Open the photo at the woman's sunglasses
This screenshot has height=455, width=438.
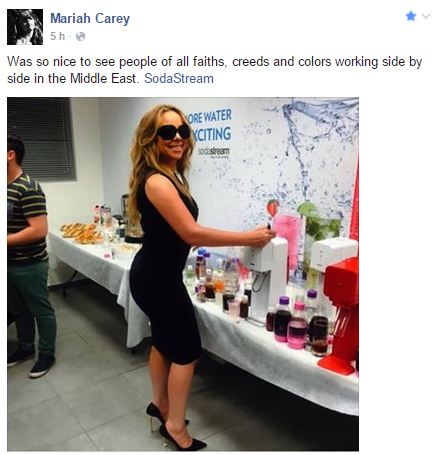pyautogui.click(x=173, y=131)
